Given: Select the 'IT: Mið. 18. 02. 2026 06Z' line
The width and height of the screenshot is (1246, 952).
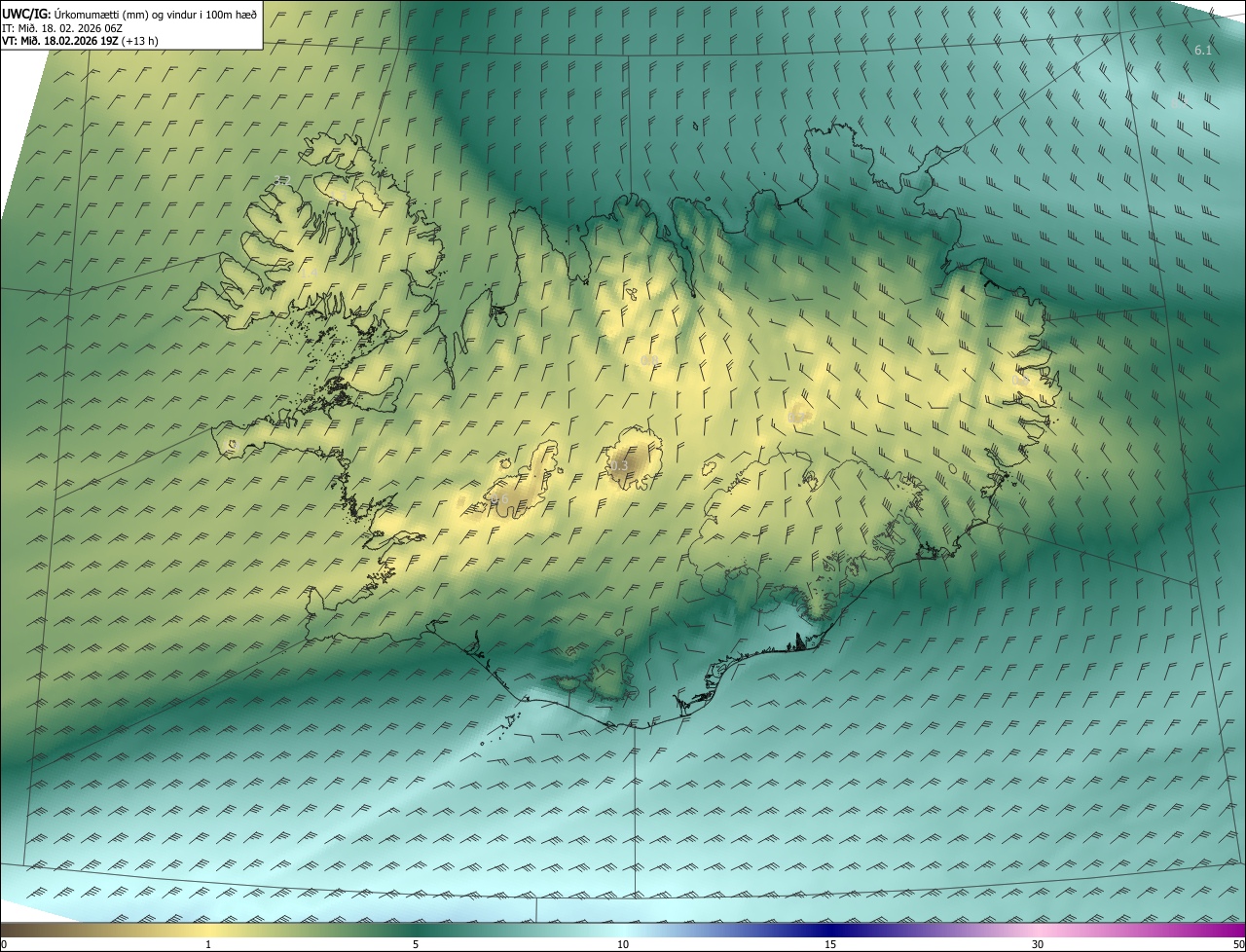Looking at the screenshot, I should pos(62,27).
